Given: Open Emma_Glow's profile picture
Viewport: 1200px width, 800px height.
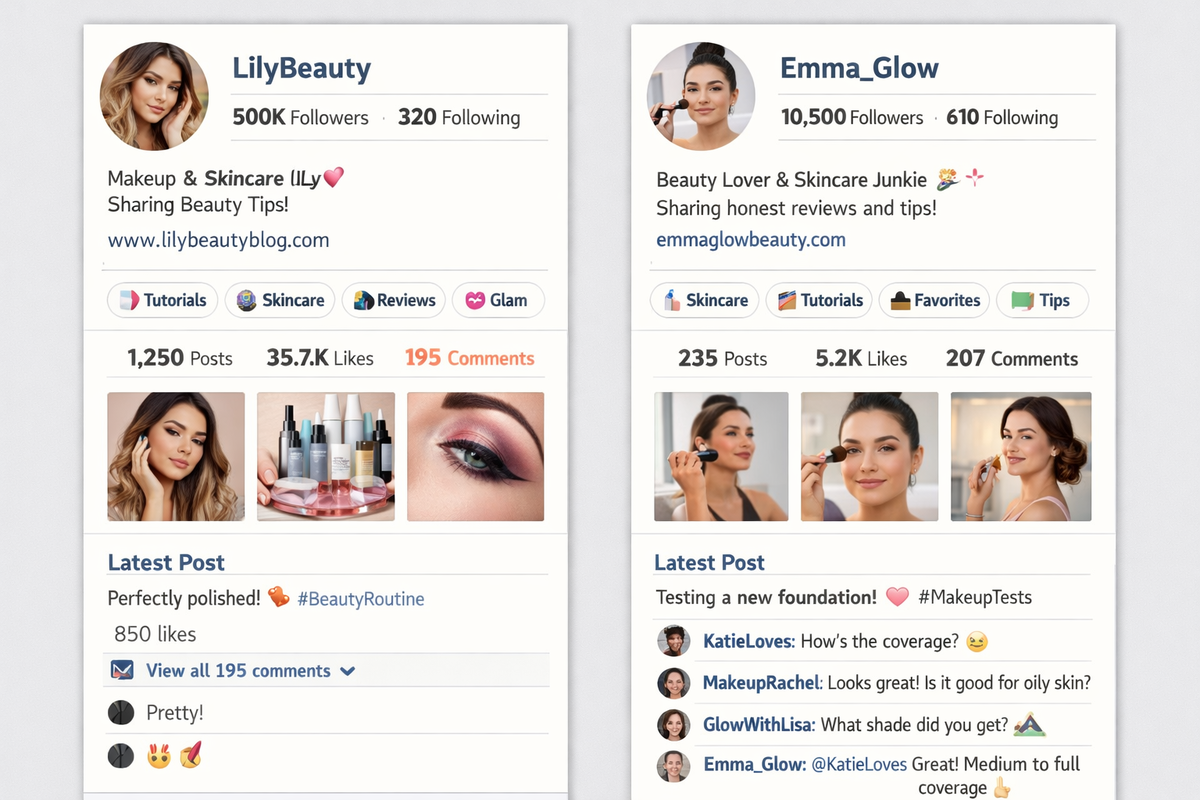Looking at the screenshot, I should (x=701, y=96).
